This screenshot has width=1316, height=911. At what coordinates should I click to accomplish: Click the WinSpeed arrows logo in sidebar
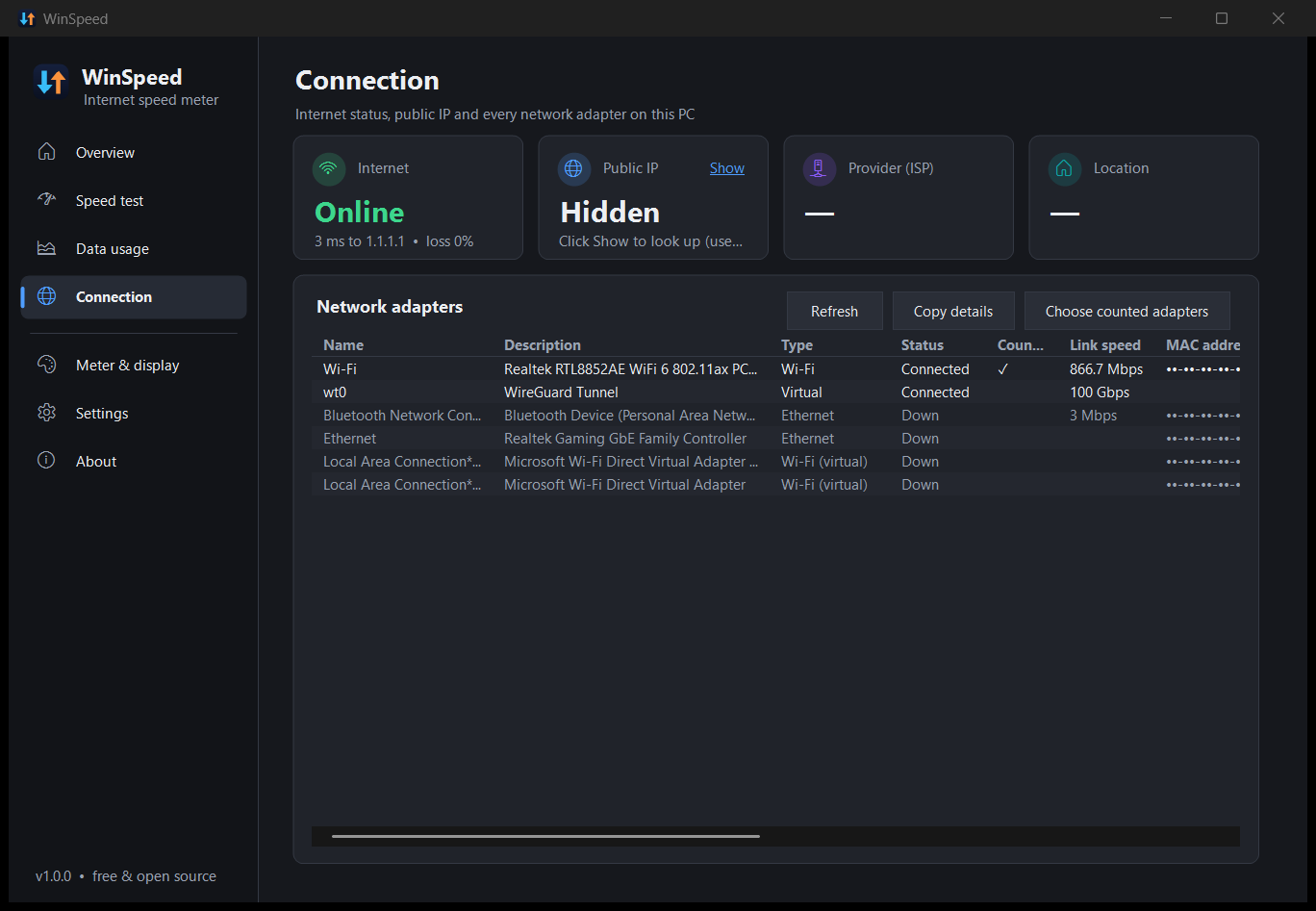click(x=50, y=81)
